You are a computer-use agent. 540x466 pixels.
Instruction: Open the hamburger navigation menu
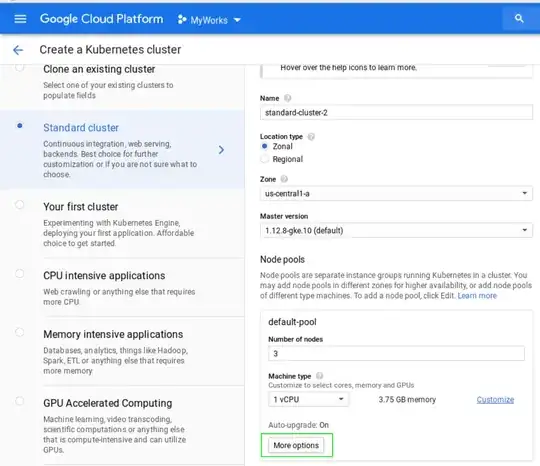point(20,19)
